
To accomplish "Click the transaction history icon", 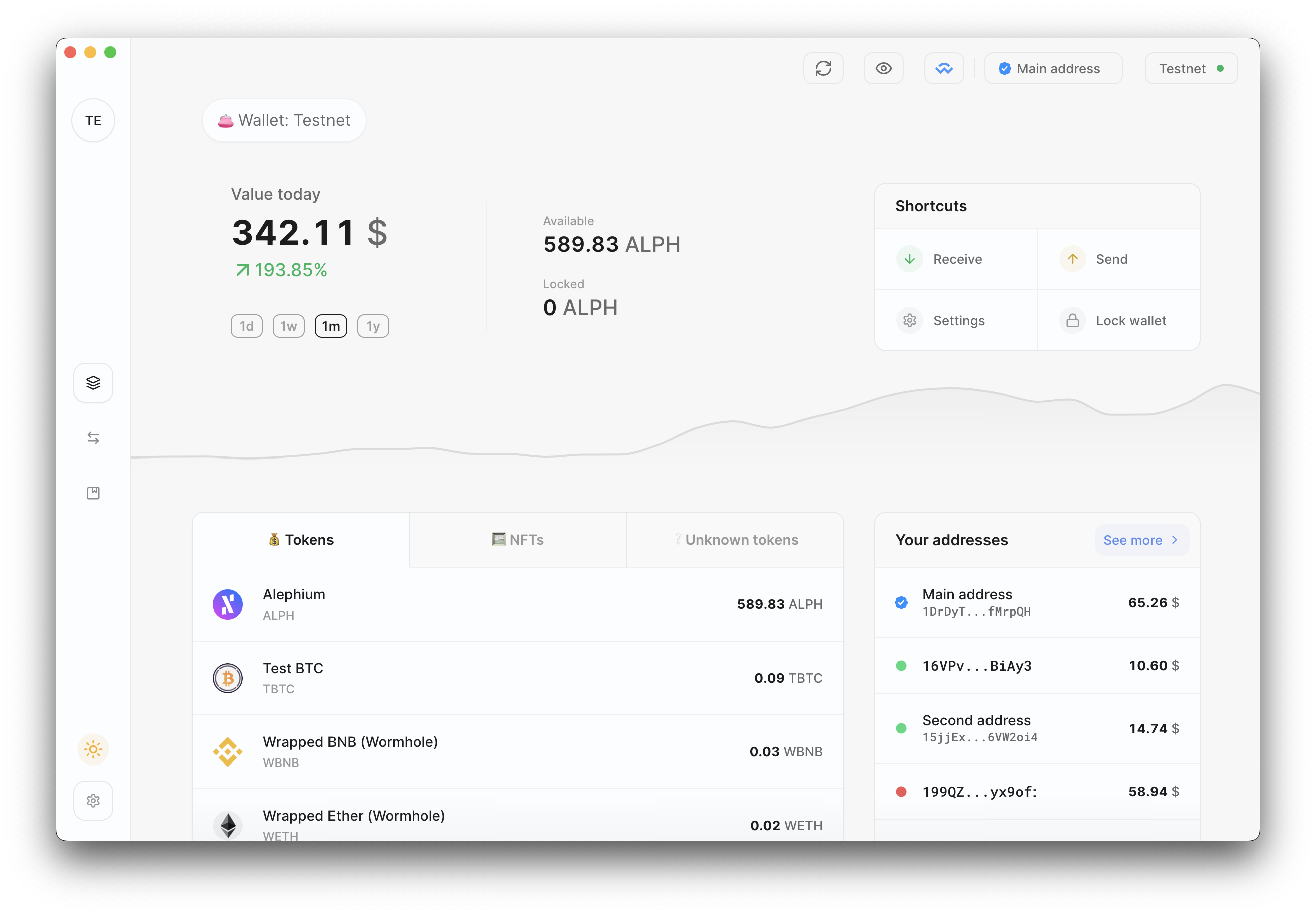I will click(94, 437).
